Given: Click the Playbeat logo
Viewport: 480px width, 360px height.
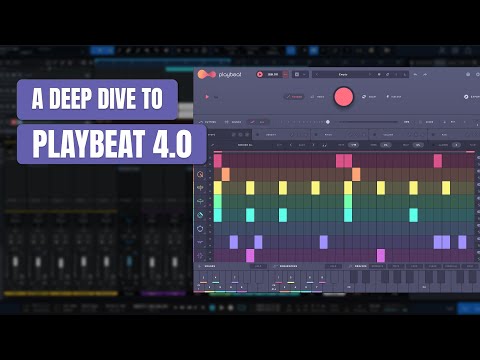Looking at the screenshot, I should tap(219, 74).
